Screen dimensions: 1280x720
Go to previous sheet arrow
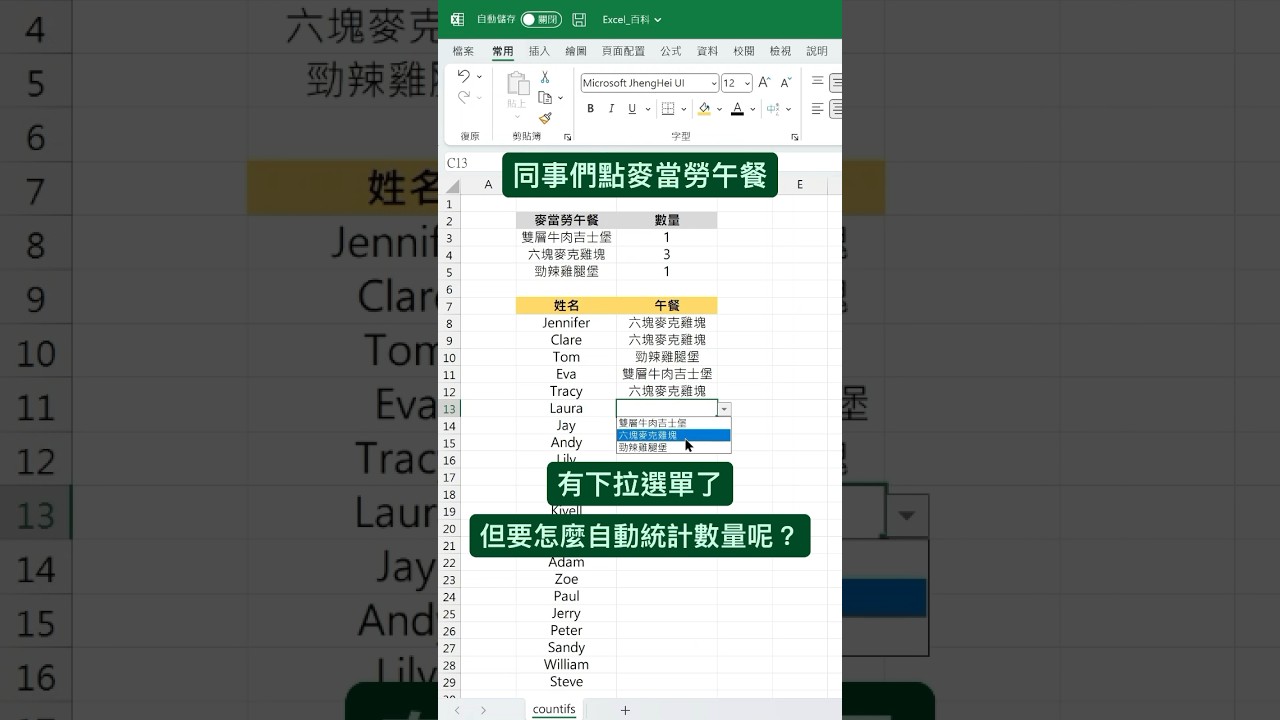457,710
